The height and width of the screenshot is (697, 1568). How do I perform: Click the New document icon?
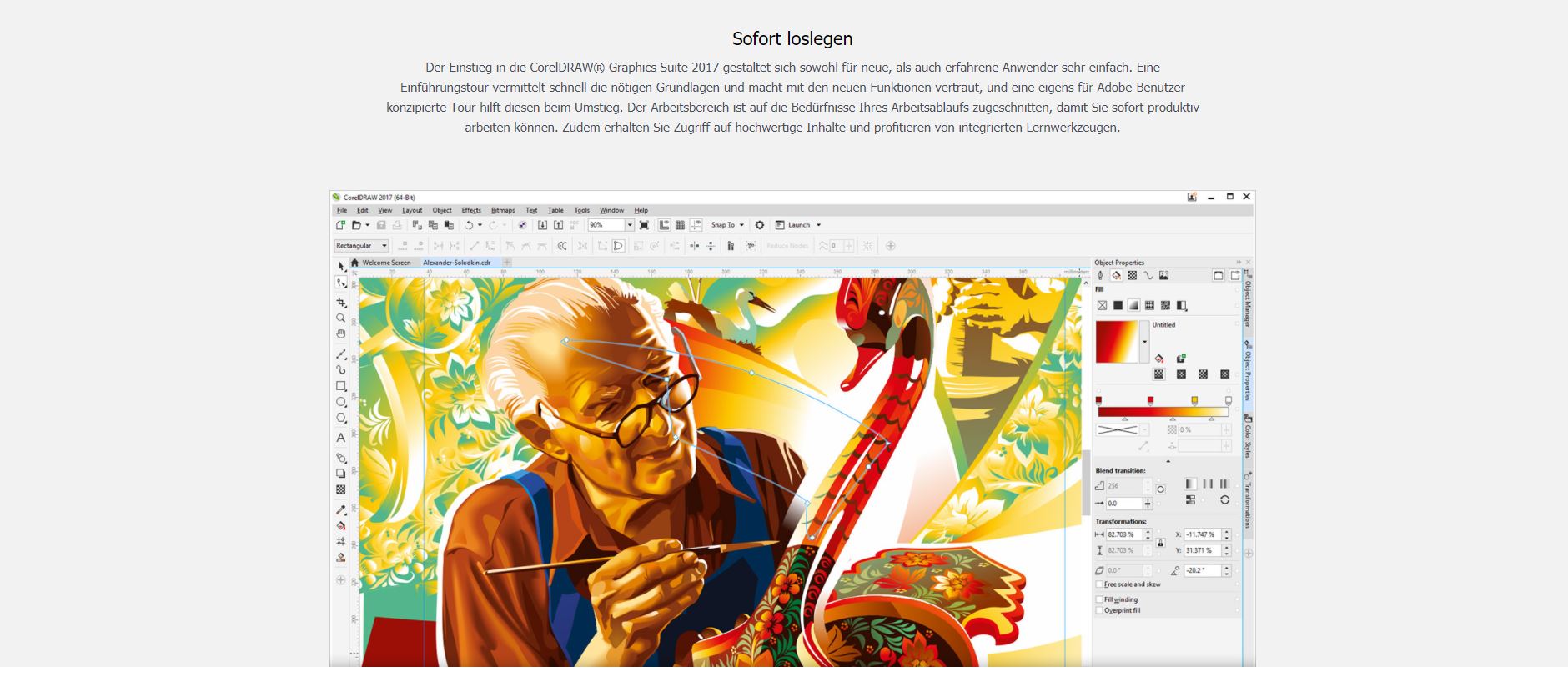point(340,225)
